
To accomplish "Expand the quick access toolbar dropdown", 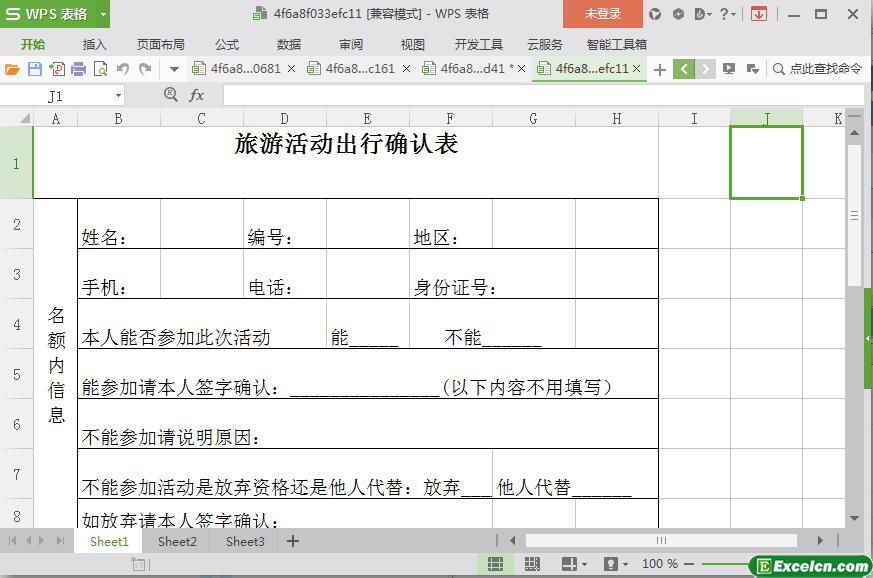I will 174,69.
